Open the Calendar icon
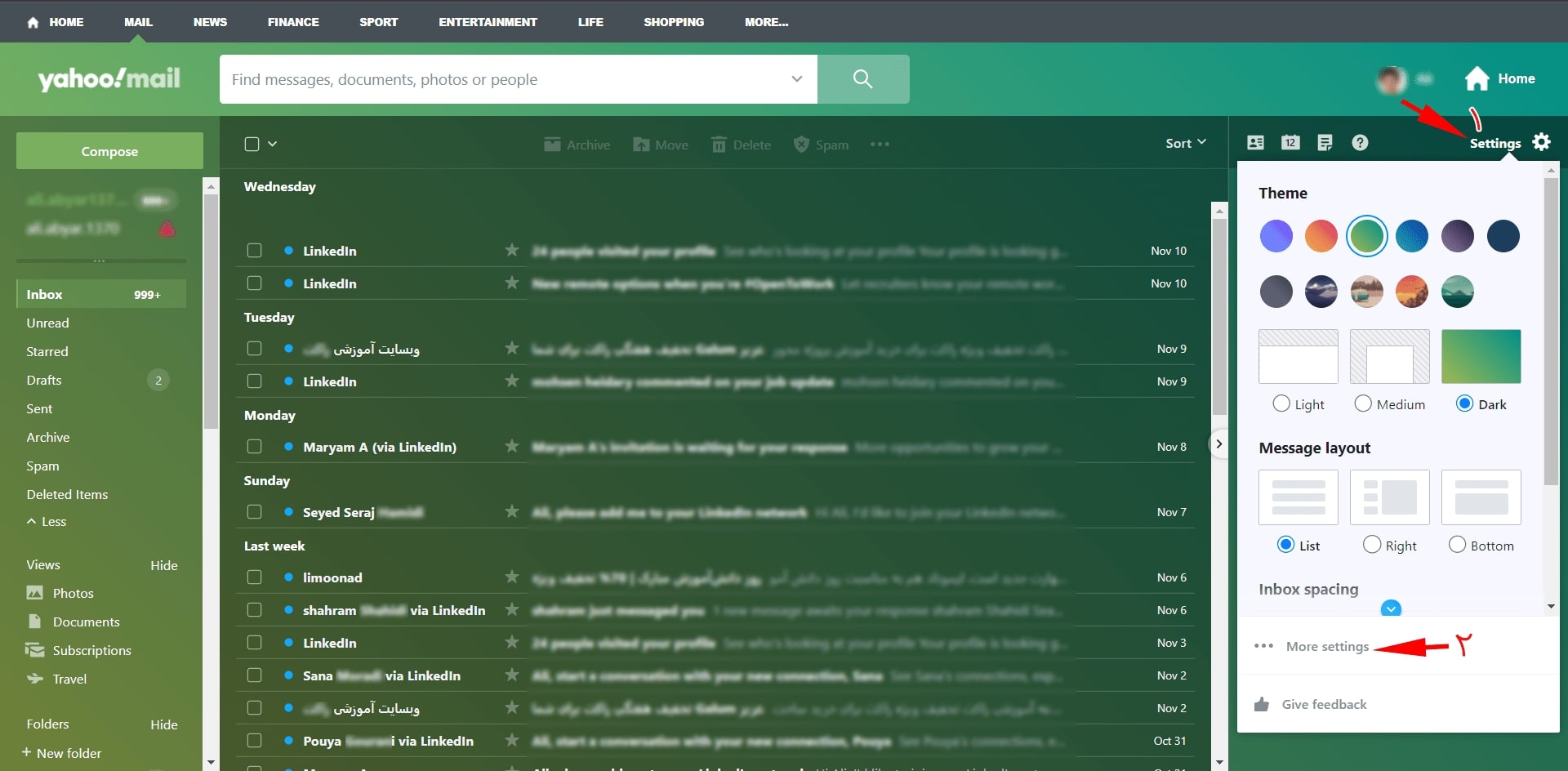1568x771 pixels. tap(1290, 143)
